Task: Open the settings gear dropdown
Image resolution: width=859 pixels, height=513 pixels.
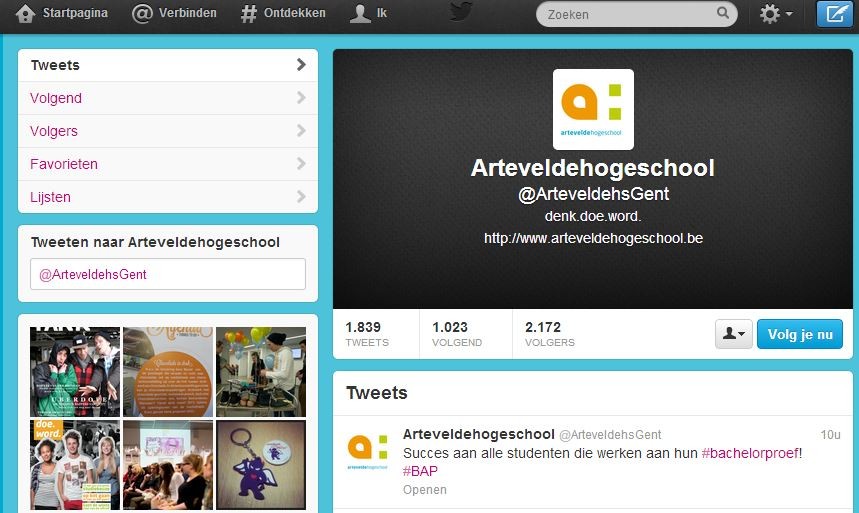Action: [776, 14]
